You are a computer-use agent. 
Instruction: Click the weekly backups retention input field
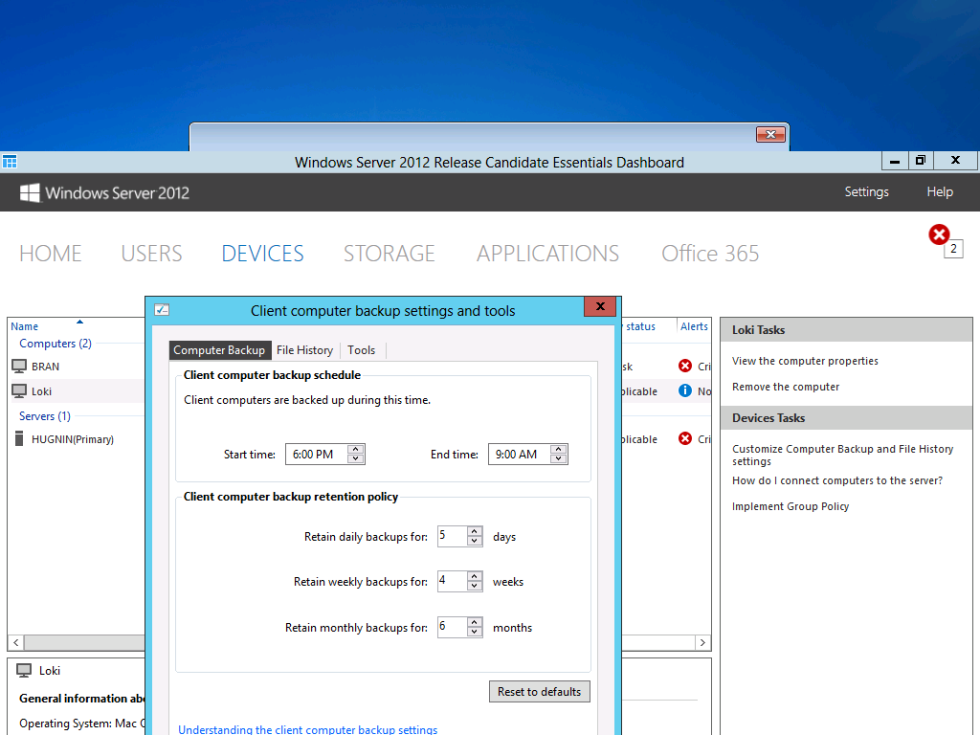click(453, 581)
